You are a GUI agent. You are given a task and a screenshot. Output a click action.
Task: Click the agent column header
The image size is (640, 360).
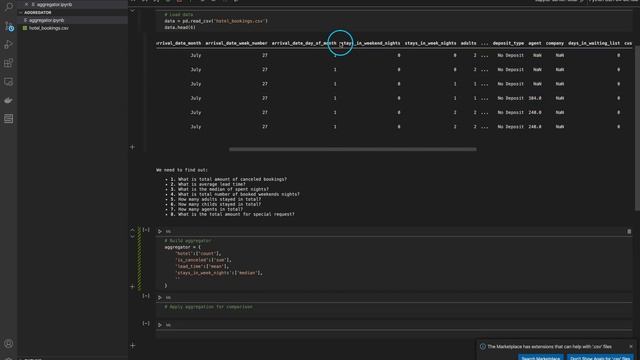[x=535, y=43]
